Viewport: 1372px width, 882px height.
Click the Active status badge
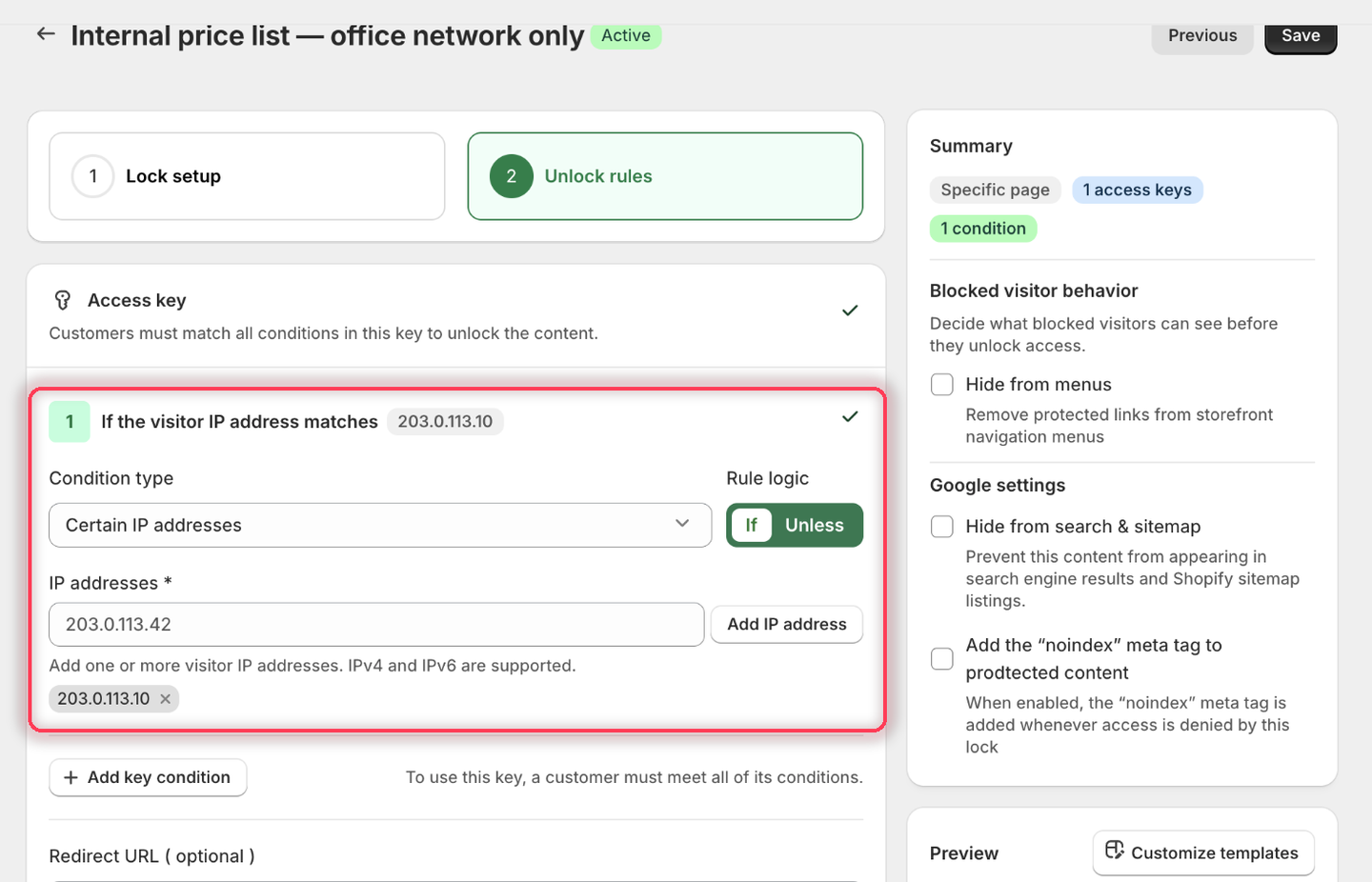[x=626, y=35]
